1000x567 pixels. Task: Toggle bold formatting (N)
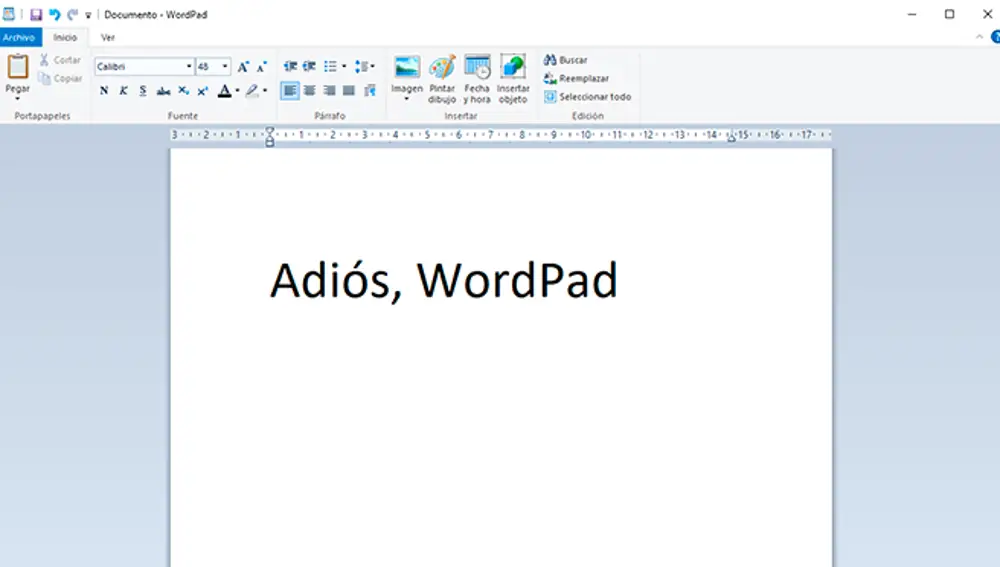(x=104, y=91)
